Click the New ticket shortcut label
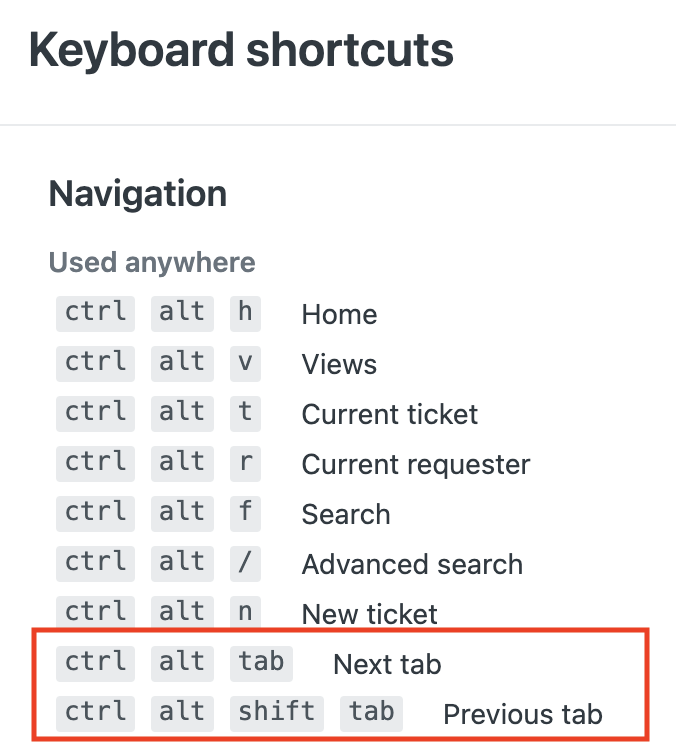Image resolution: width=676 pixels, height=756 pixels. click(x=370, y=614)
